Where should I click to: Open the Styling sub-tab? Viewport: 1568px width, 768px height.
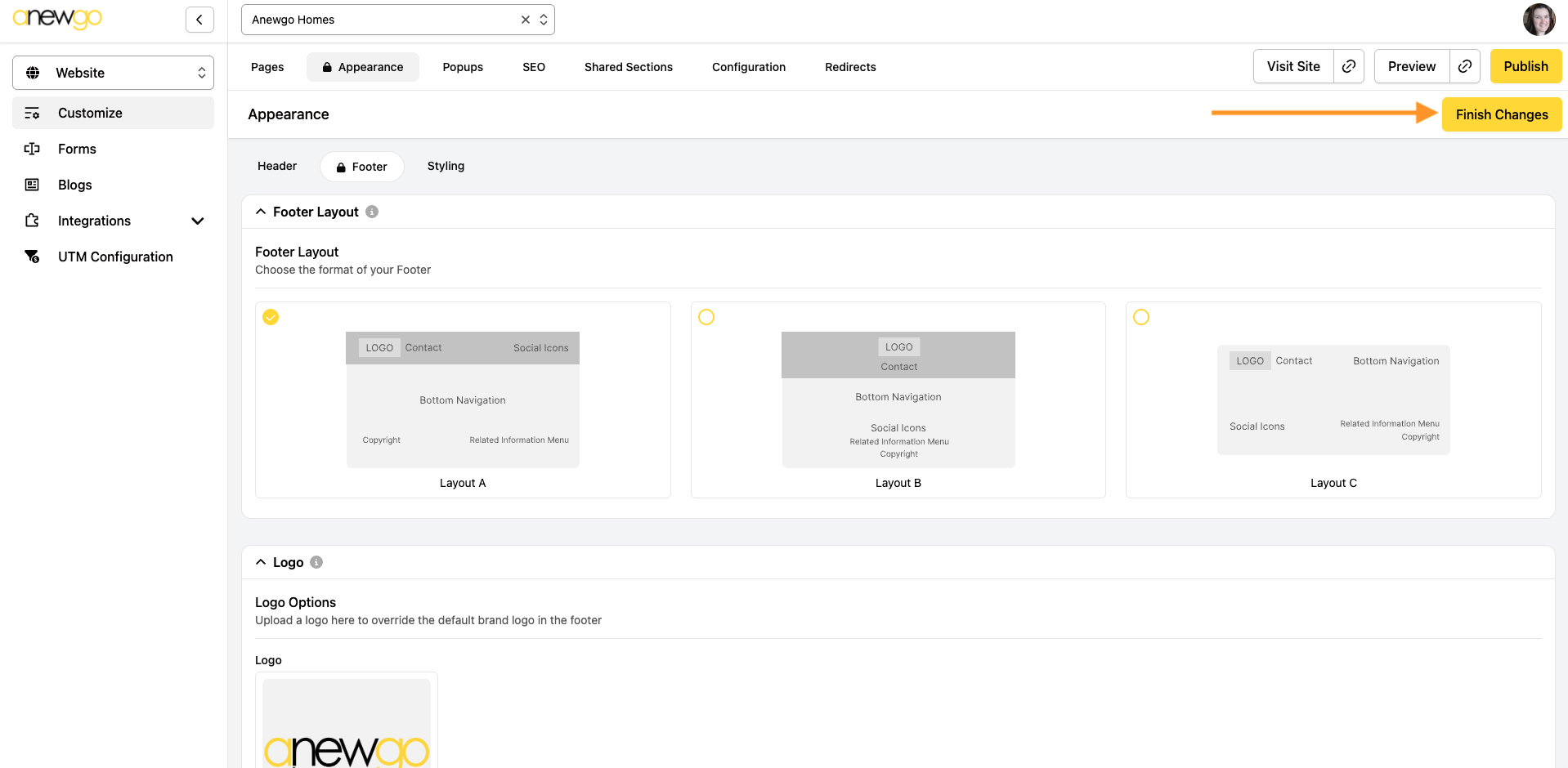coord(446,166)
